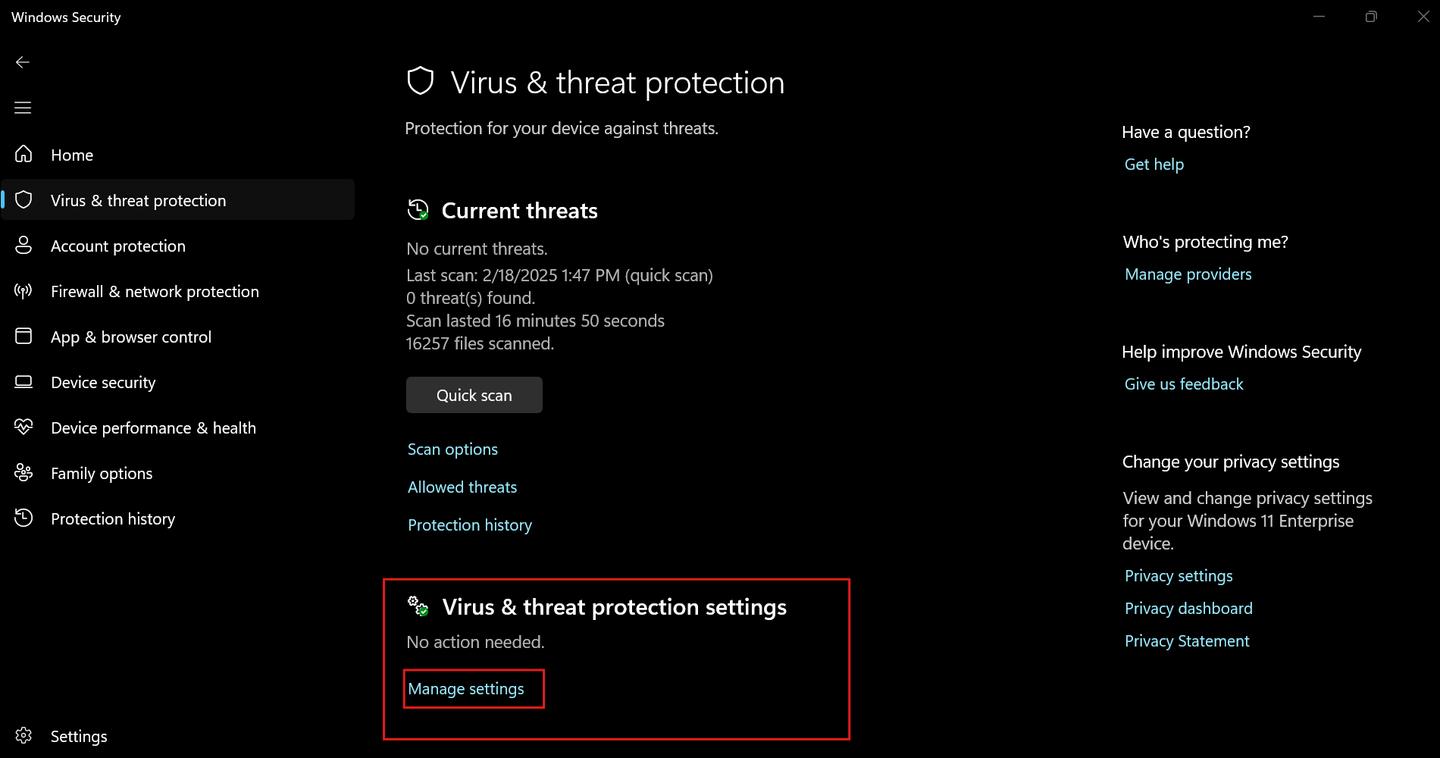Open the Family options icon
1440x758 pixels.
pyautogui.click(x=23, y=473)
